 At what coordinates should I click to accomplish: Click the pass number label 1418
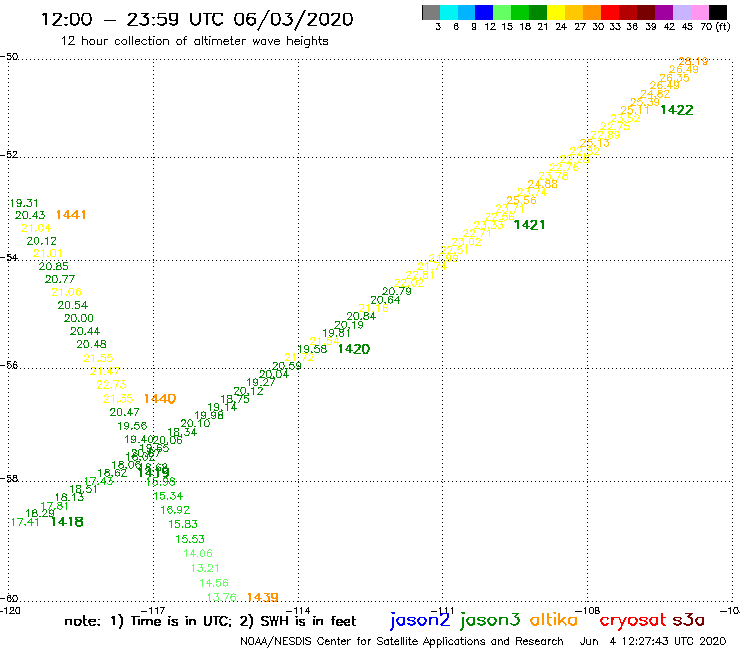tap(67, 522)
